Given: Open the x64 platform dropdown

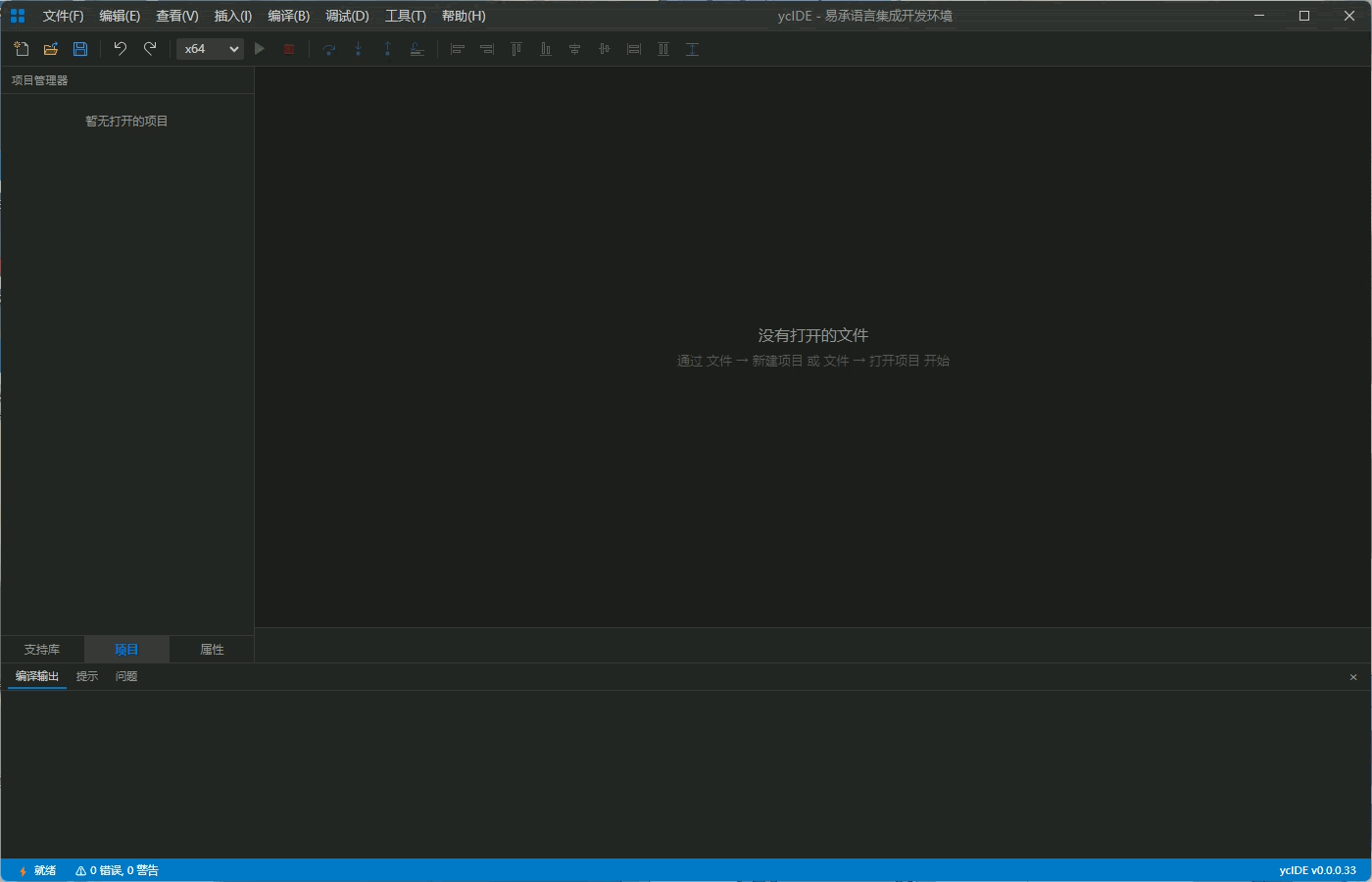Looking at the screenshot, I should tap(210, 49).
